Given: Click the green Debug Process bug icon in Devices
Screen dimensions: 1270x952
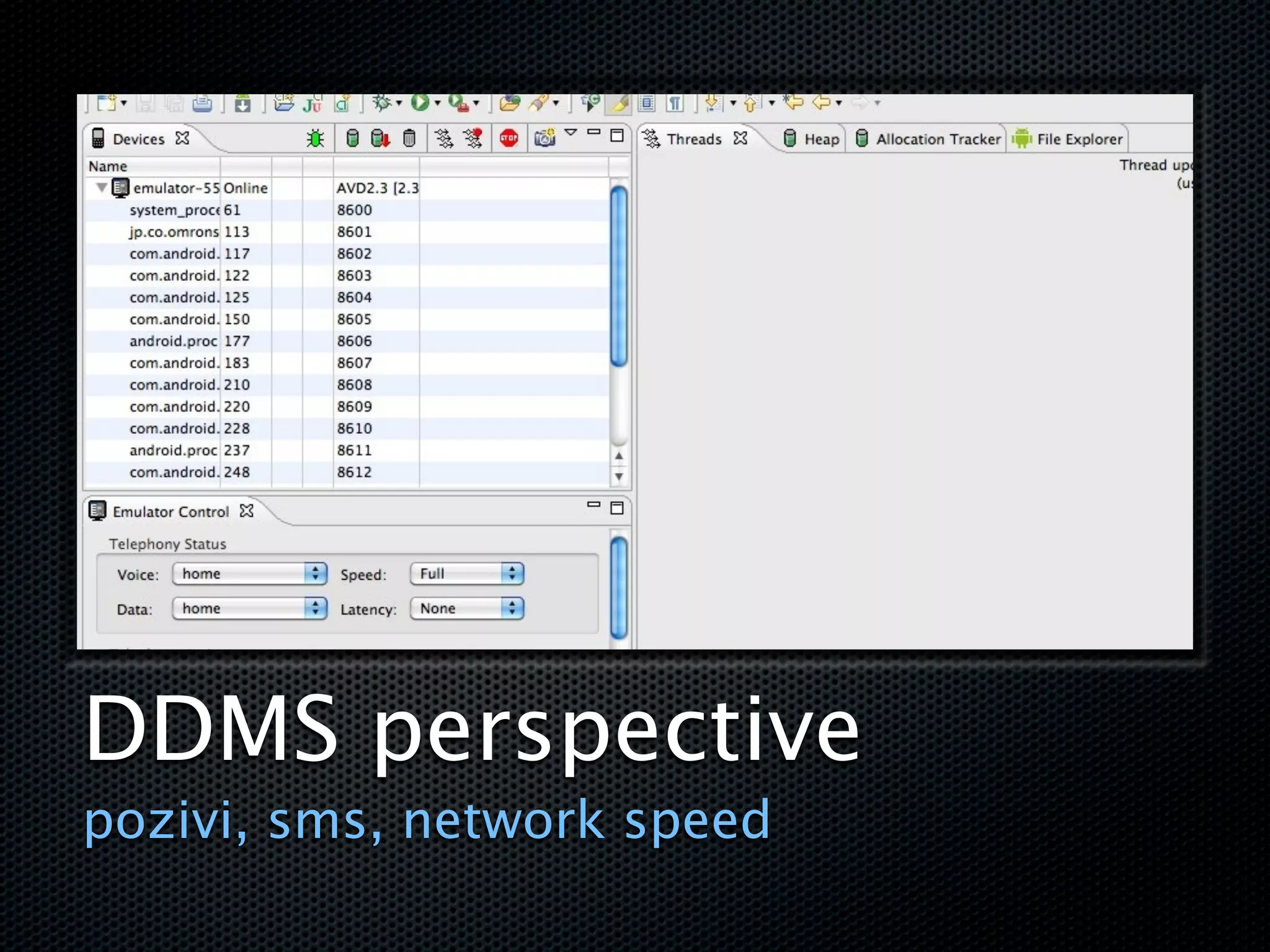Looking at the screenshot, I should 315,138.
